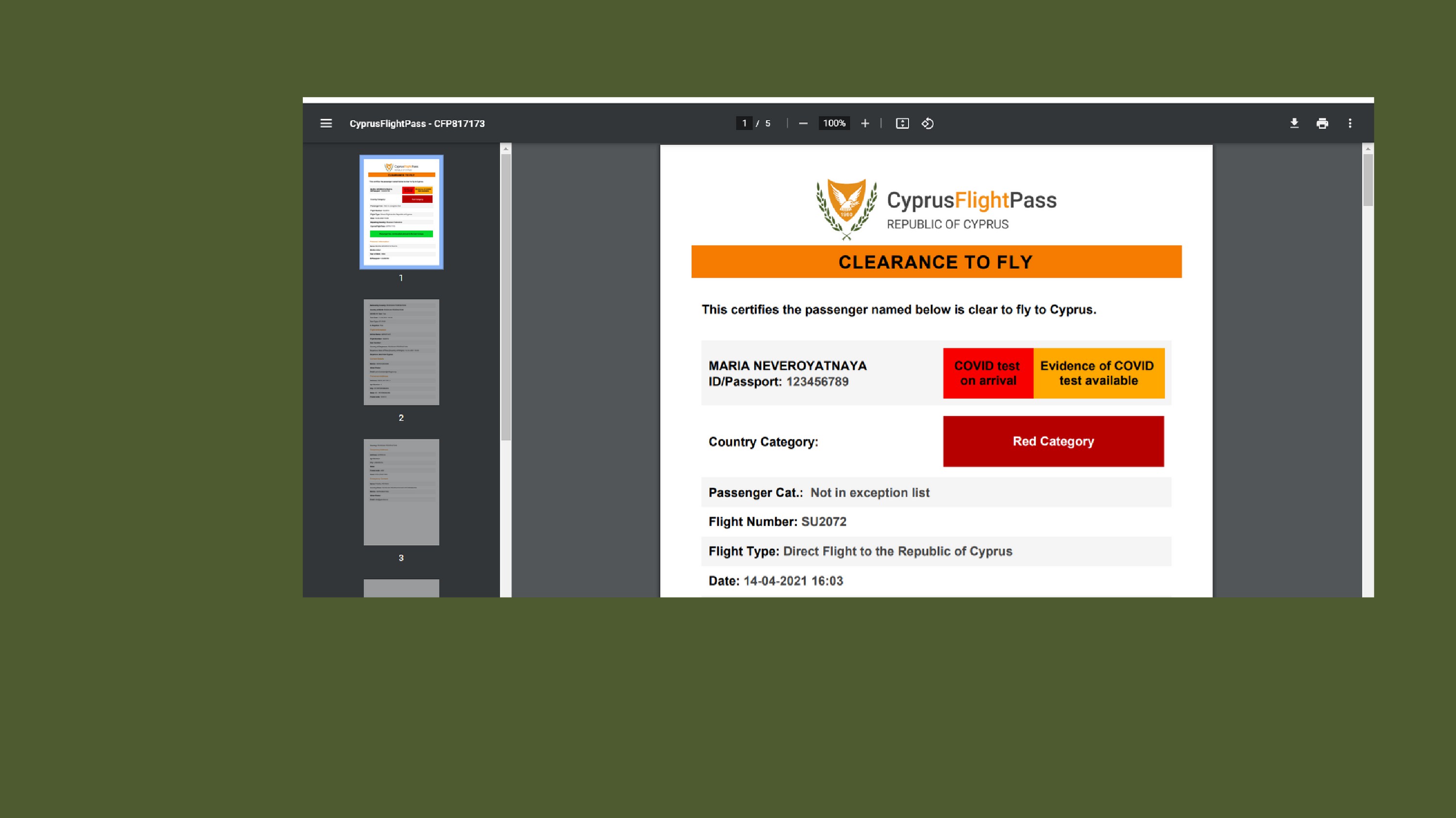Select page 2 thumbnail

tap(401, 352)
